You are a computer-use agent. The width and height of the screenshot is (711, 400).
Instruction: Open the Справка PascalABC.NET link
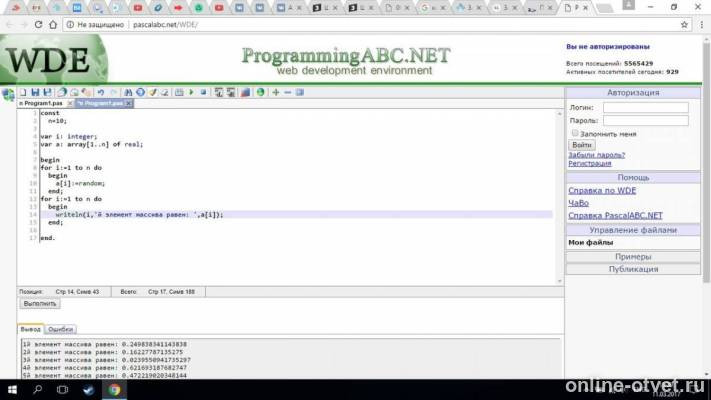pyautogui.click(x=615, y=215)
